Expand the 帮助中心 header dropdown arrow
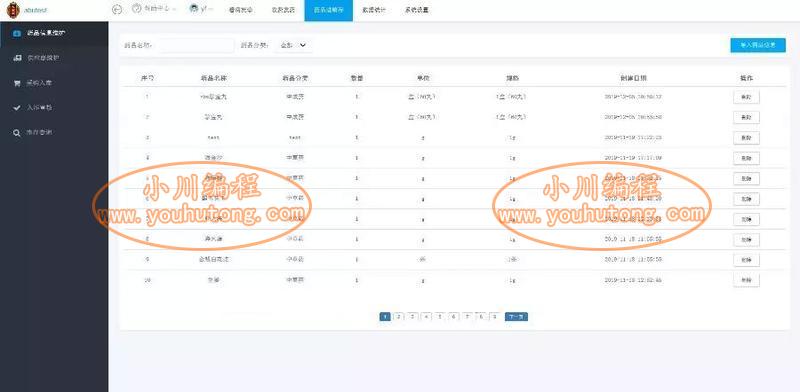 (174, 9)
